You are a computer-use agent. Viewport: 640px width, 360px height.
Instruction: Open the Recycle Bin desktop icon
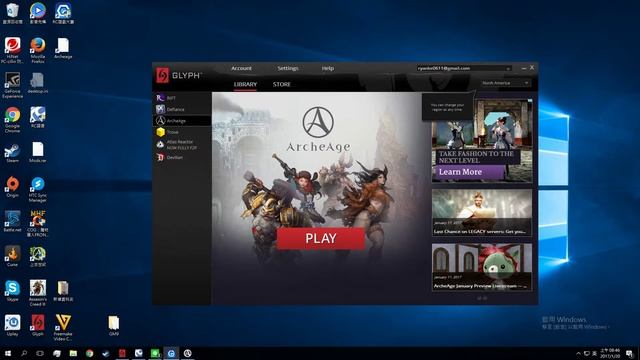12,13
